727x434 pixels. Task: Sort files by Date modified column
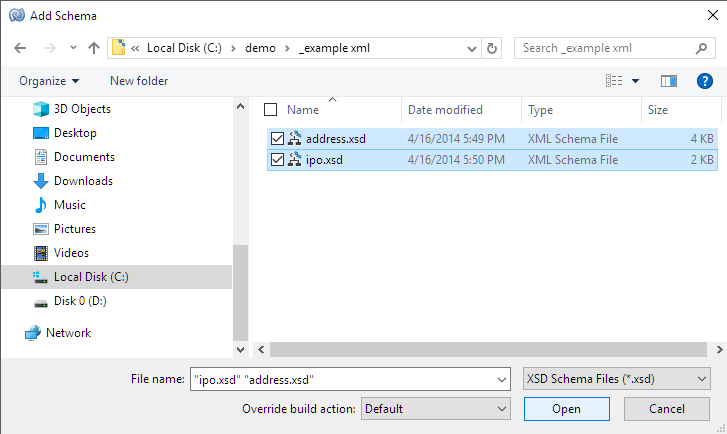click(445, 110)
